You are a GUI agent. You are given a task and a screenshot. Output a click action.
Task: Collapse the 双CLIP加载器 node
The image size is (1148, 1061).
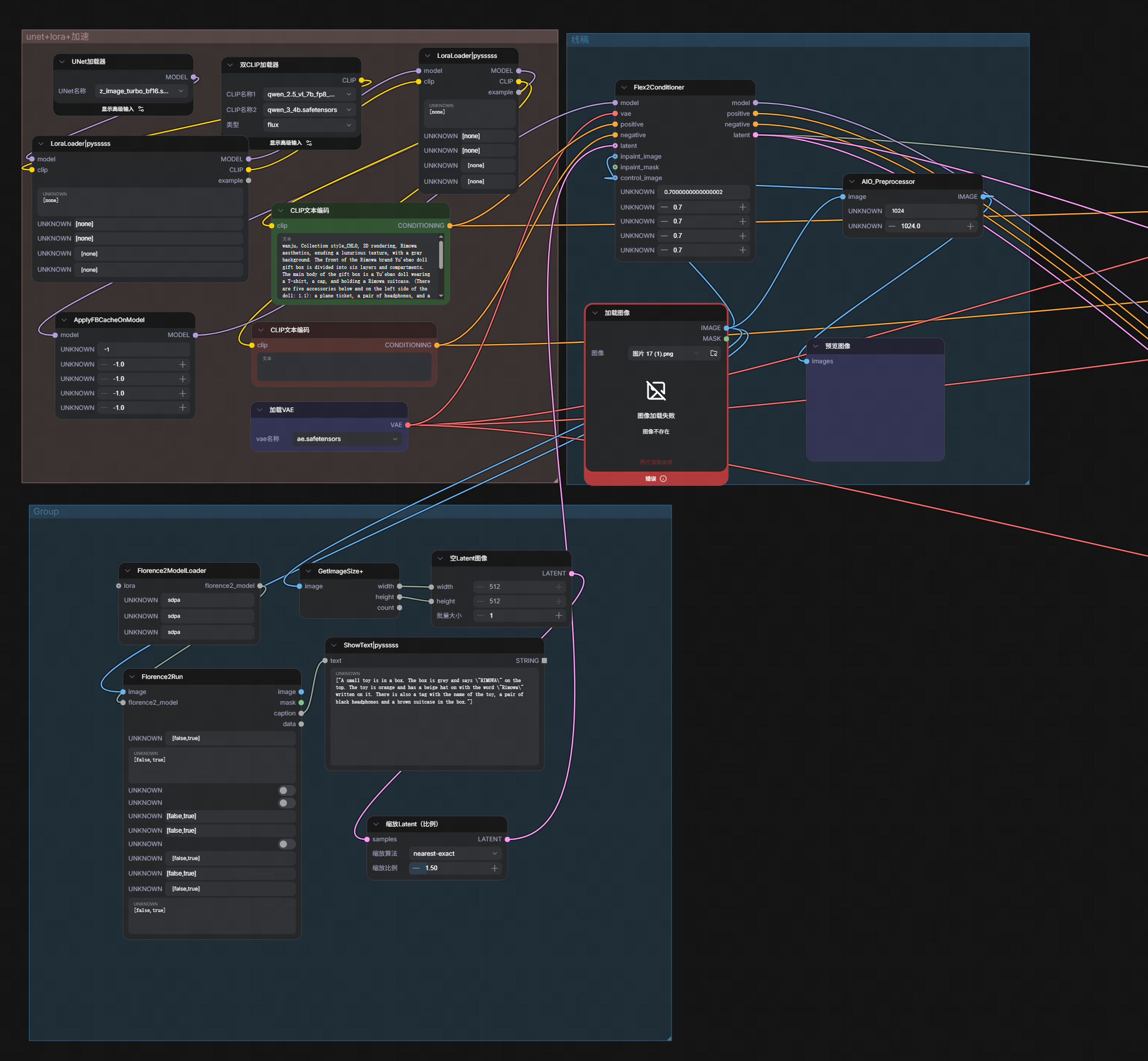(x=230, y=65)
